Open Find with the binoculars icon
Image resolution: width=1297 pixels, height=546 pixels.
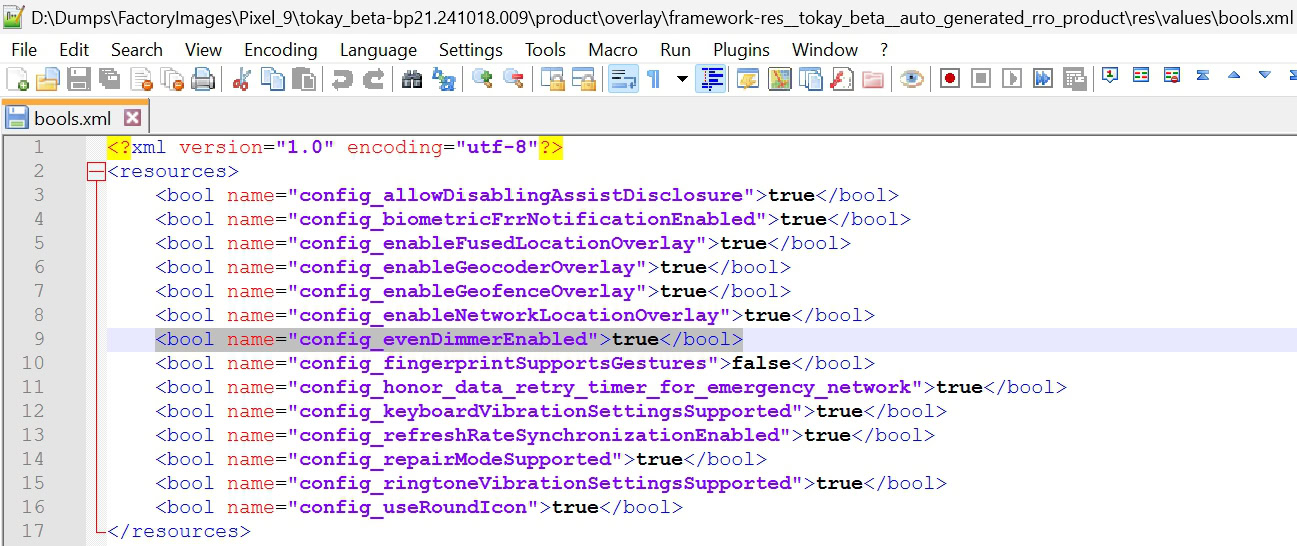coord(412,80)
